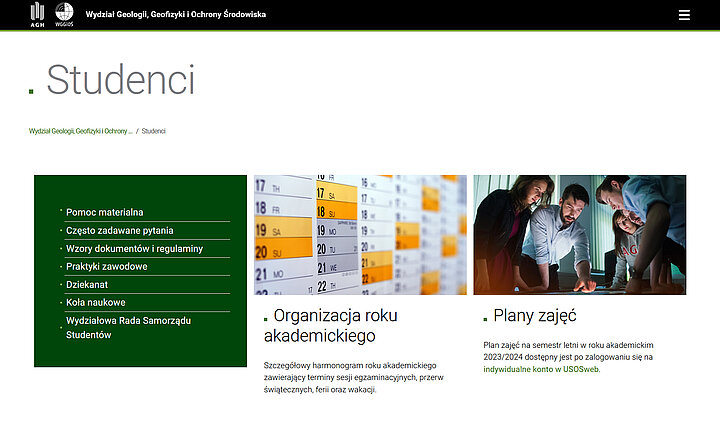Screen dimensions: 720x443
Task: Open Wzory dokumentów i regulaminy
Action: [135, 248]
